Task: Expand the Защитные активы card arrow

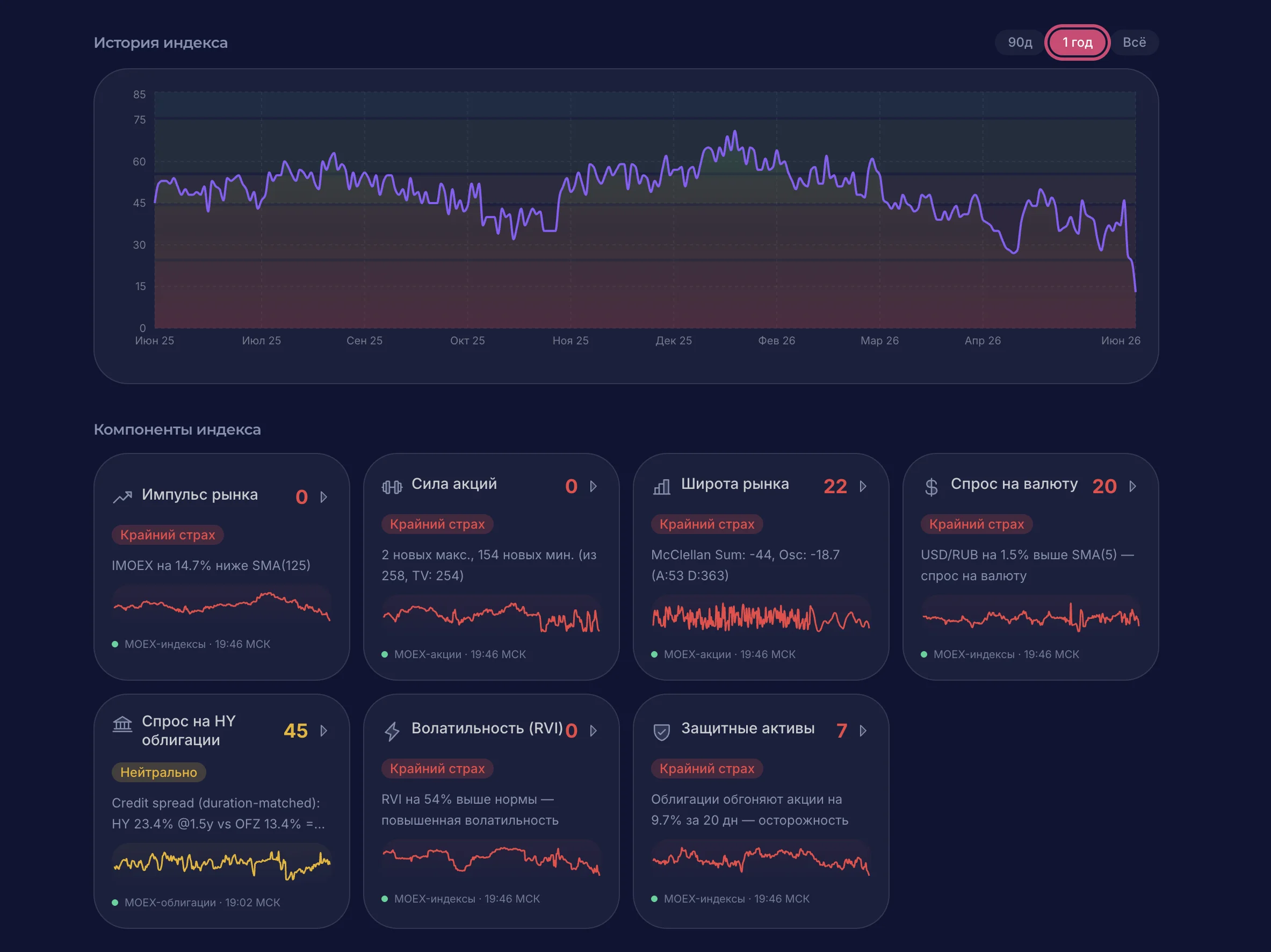Action: coord(863,730)
